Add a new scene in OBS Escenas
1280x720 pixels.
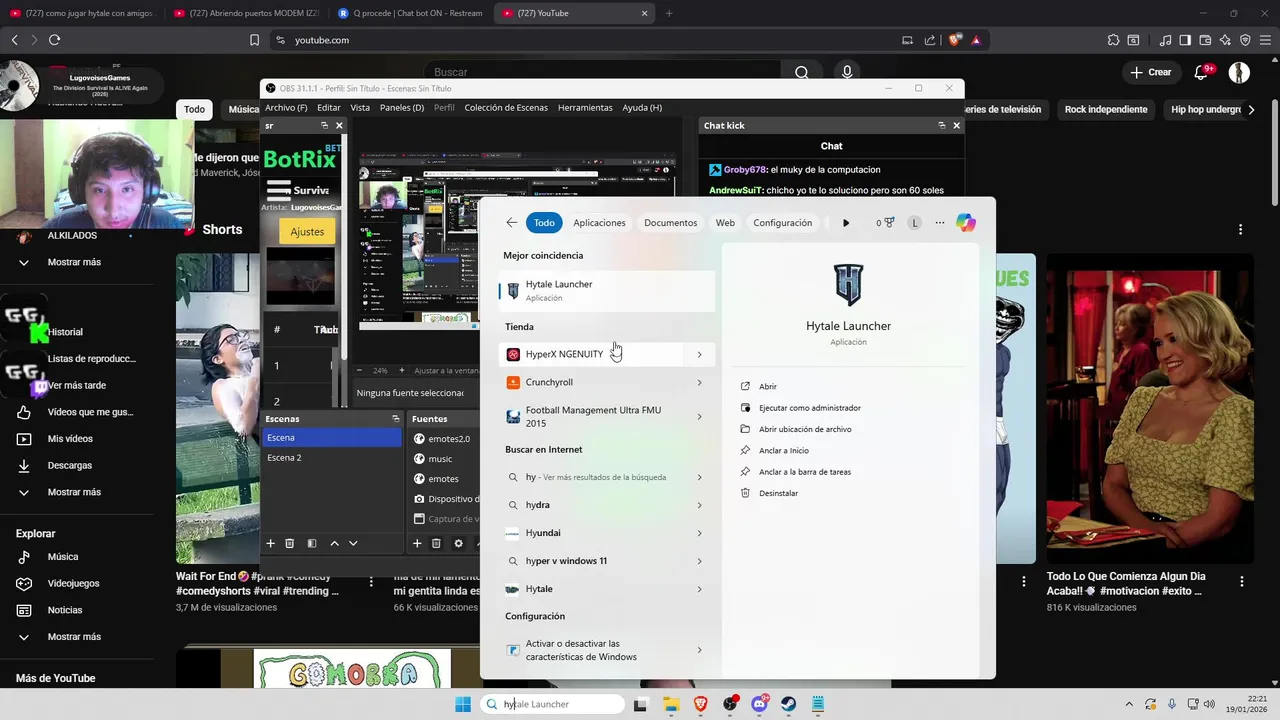pos(270,543)
